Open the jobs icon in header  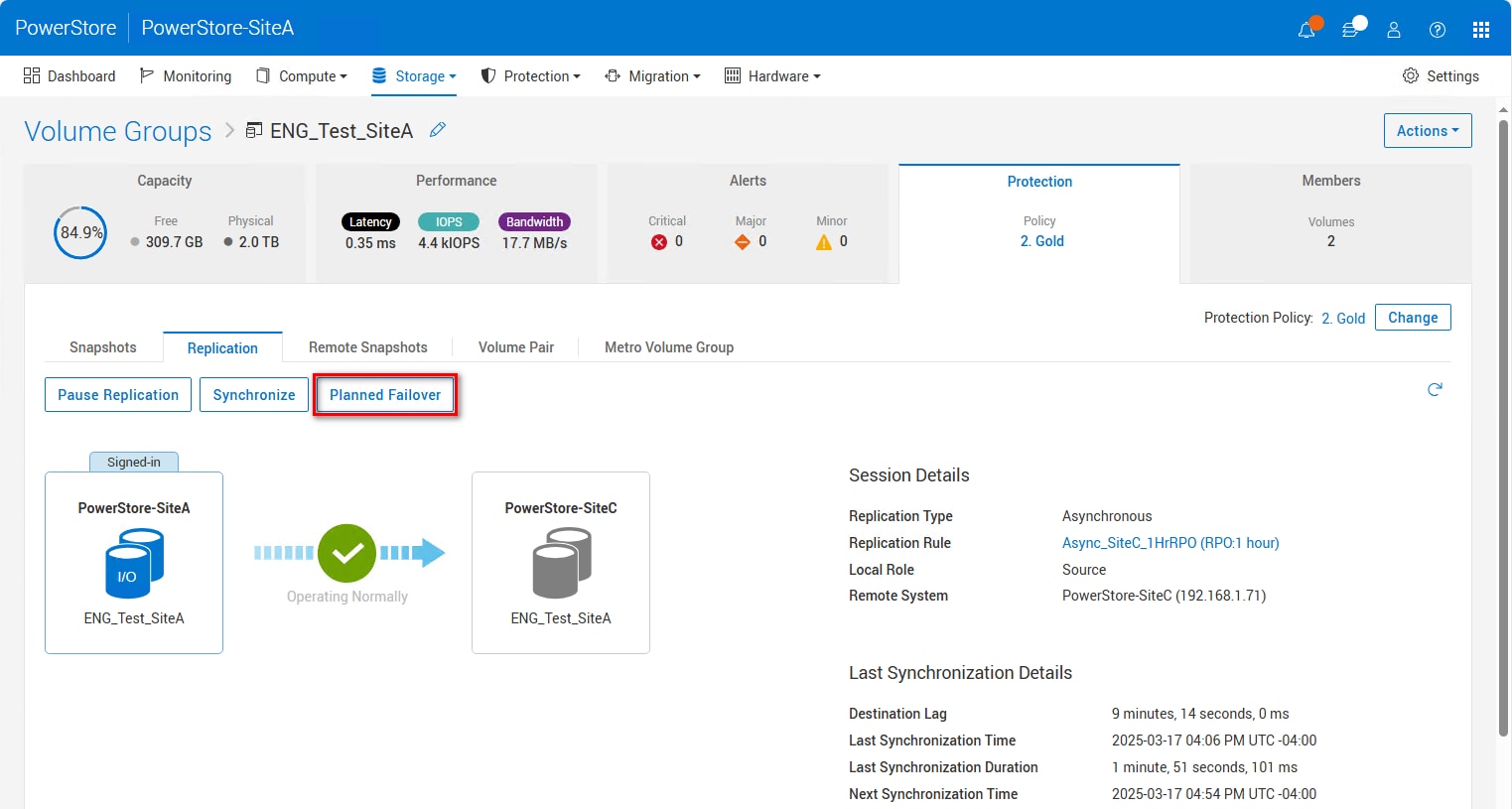click(x=1350, y=30)
